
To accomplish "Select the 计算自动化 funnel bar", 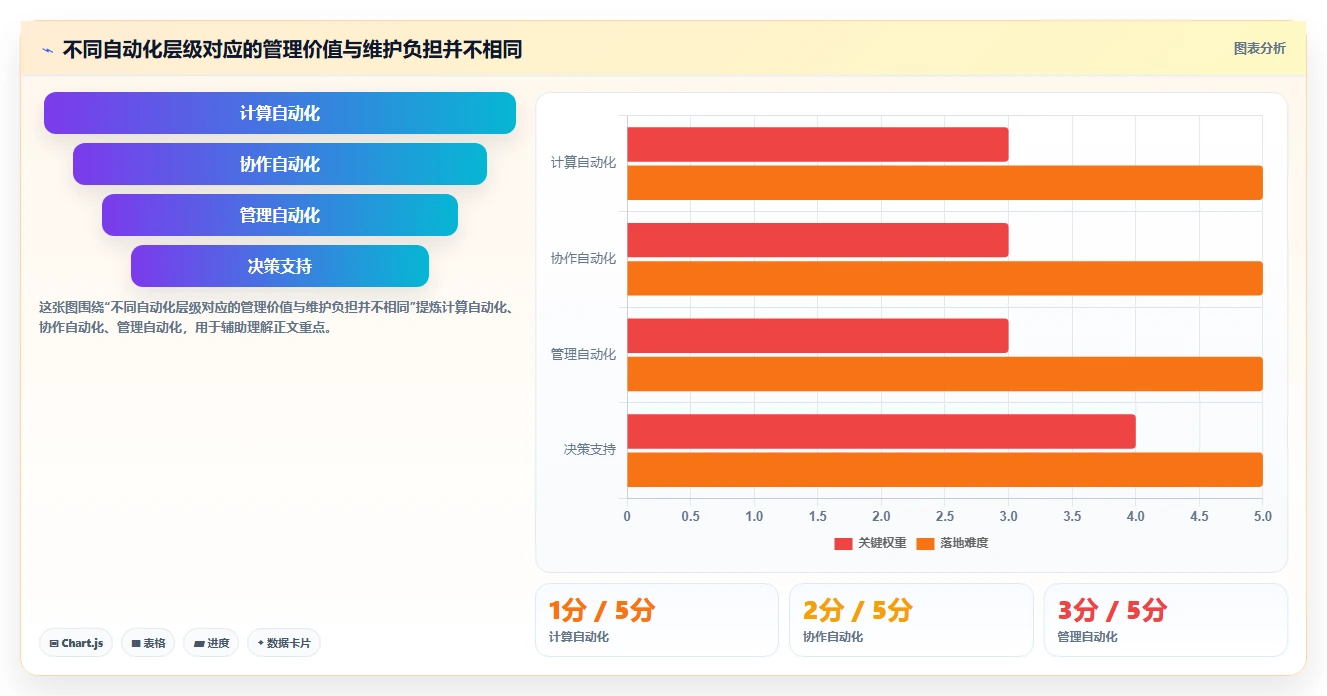I will 280,113.
